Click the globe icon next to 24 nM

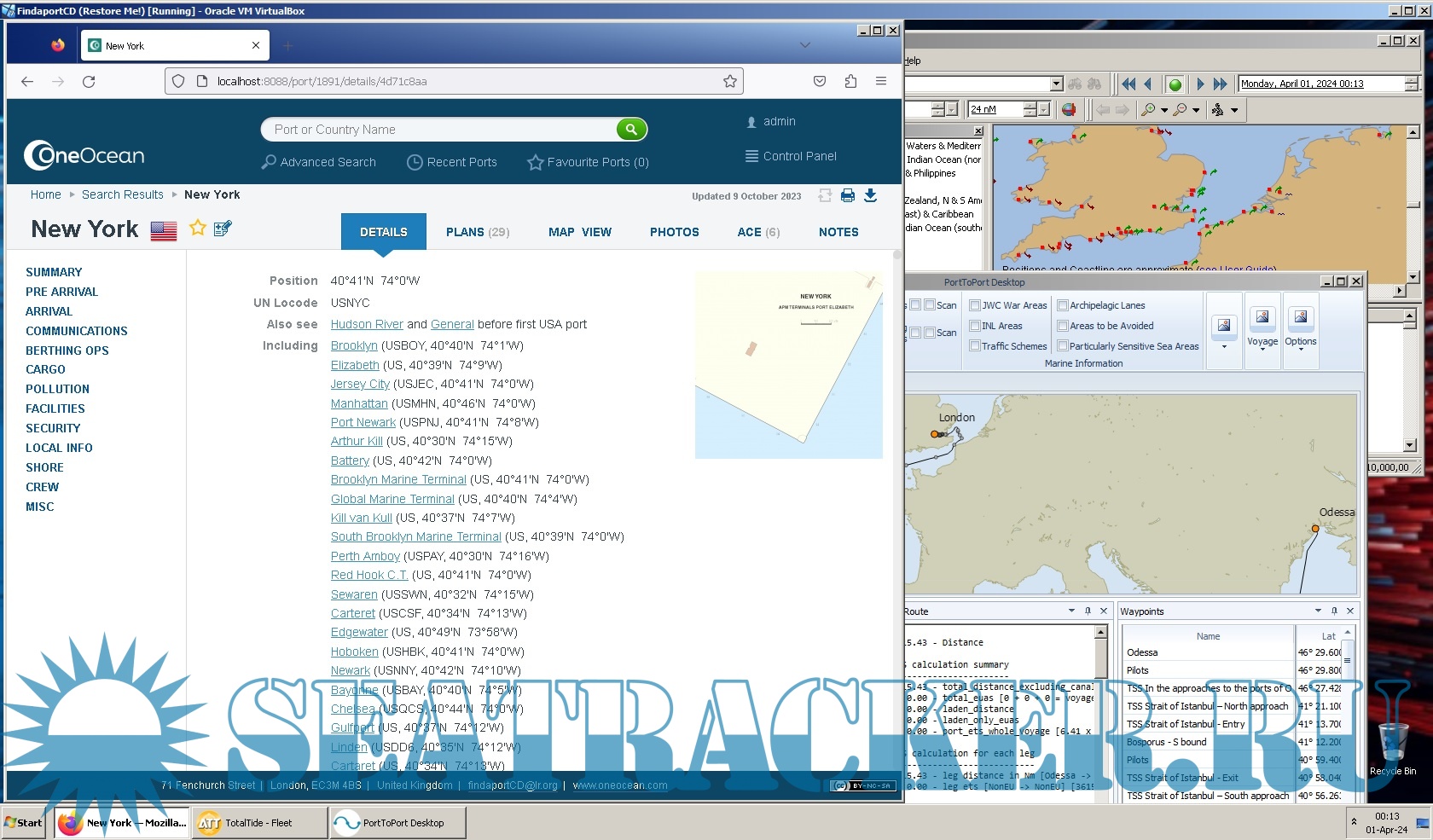(1069, 110)
